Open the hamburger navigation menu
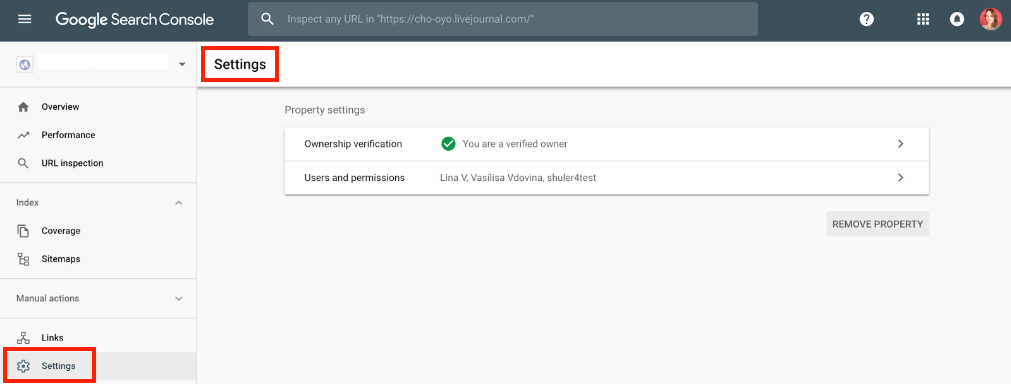Viewport: 1011px width, 384px height. click(25, 19)
